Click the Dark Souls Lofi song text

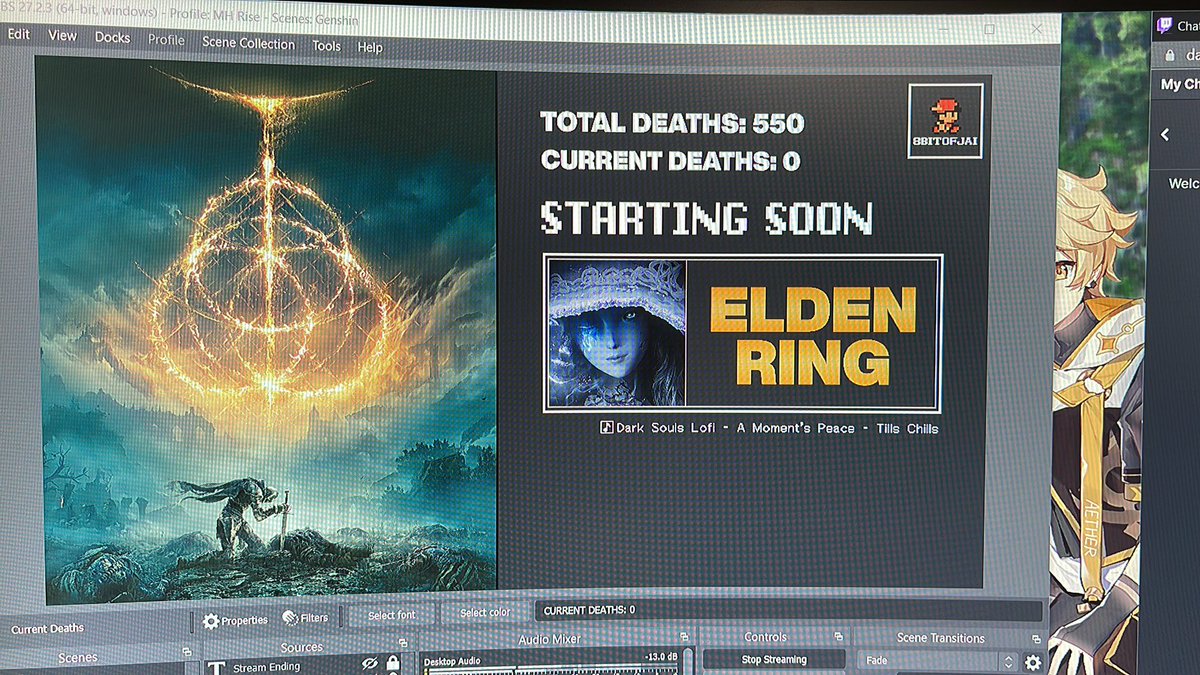click(769, 428)
